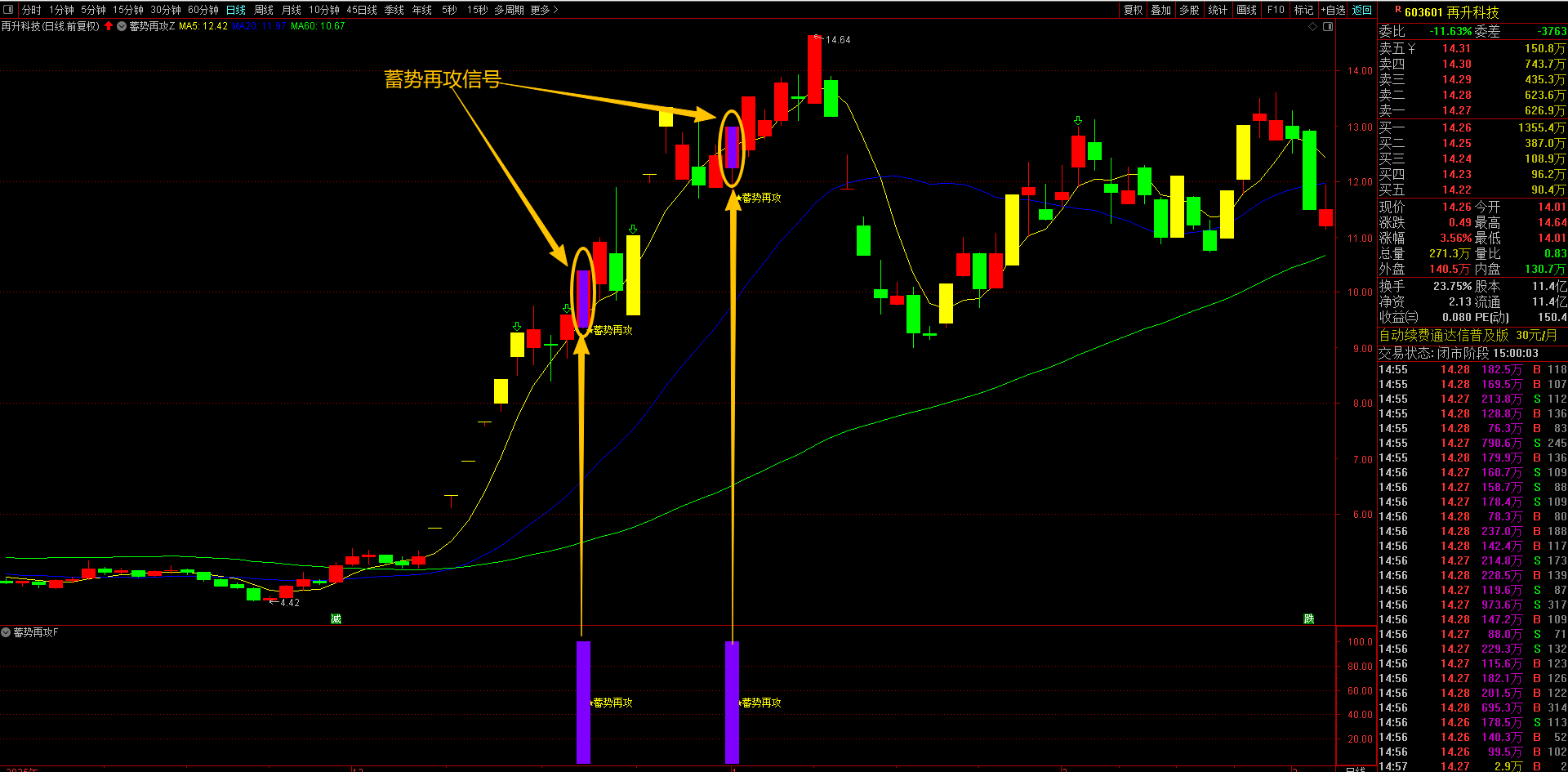Click the 自动续费通达信普及版 link
The height and width of the screenshot is (772, 1568).
1444,335
